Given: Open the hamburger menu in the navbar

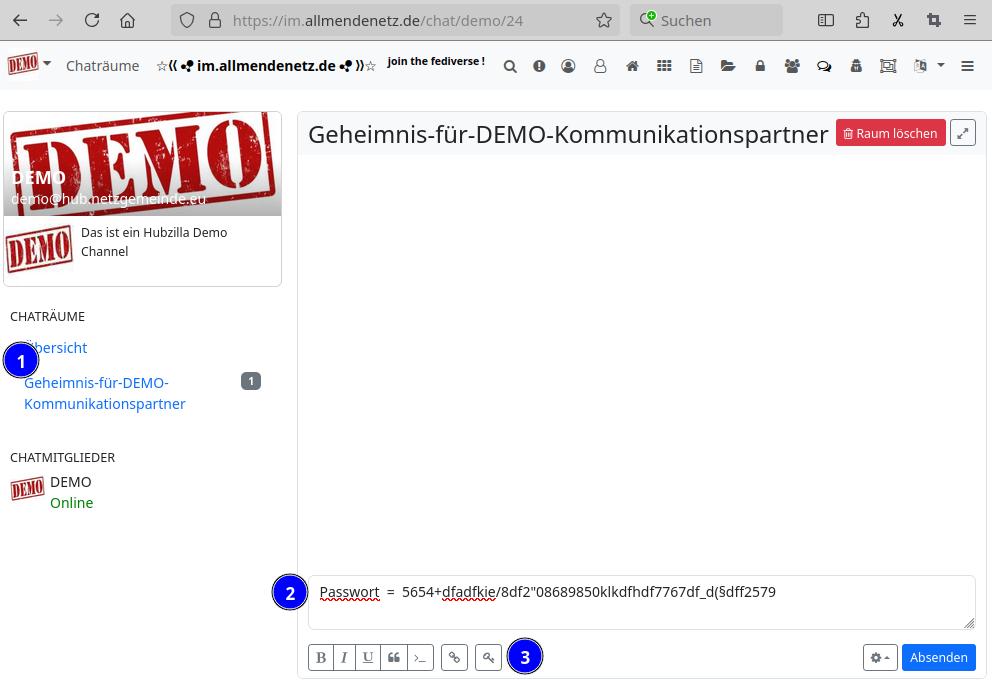Looking at the screenshot, I should [x=967, y=66].
